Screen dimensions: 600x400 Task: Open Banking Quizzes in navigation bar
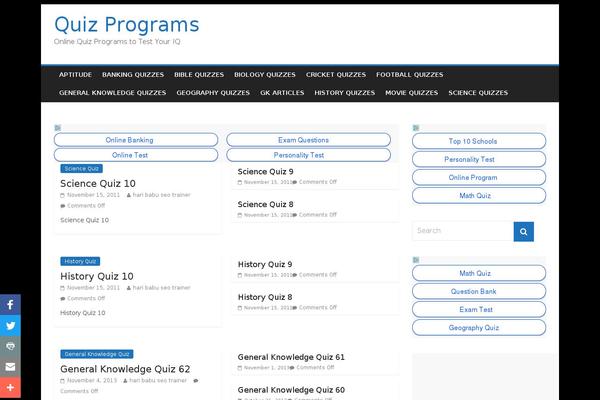(132, 74)
